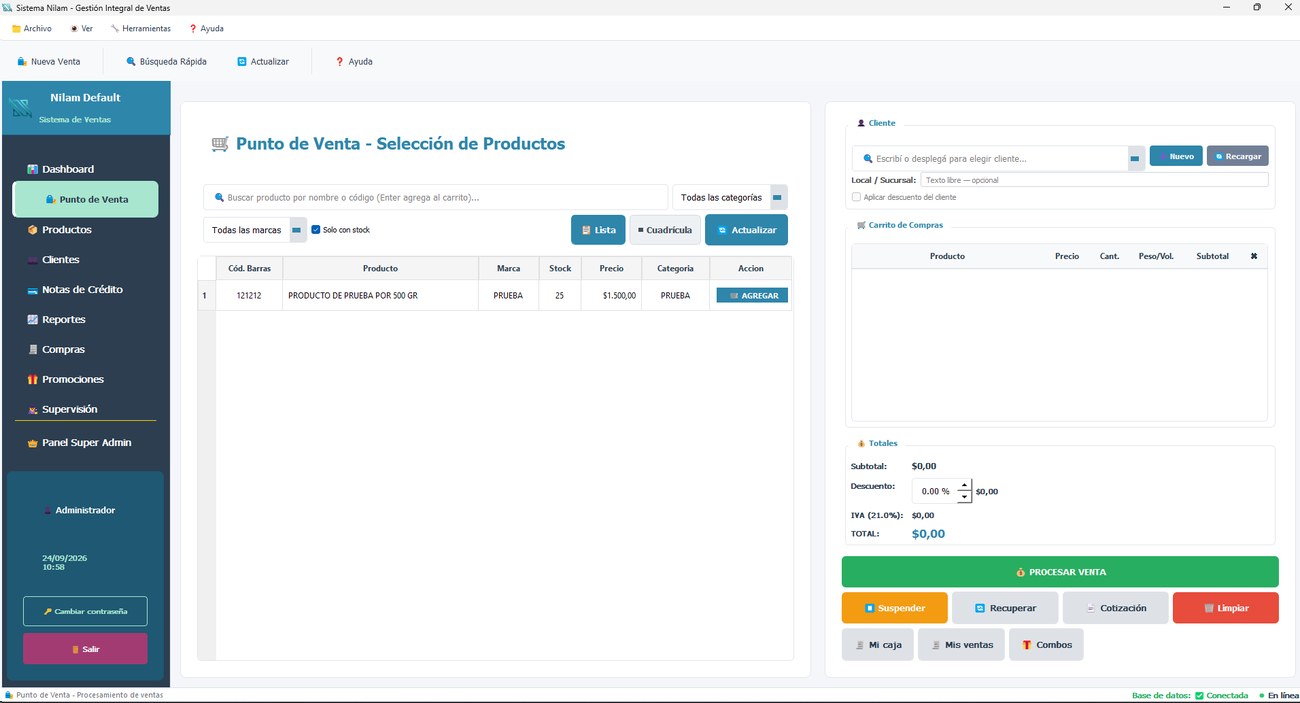Click the shopping cart icon beside Punto de Venta title

pos(220,144)
